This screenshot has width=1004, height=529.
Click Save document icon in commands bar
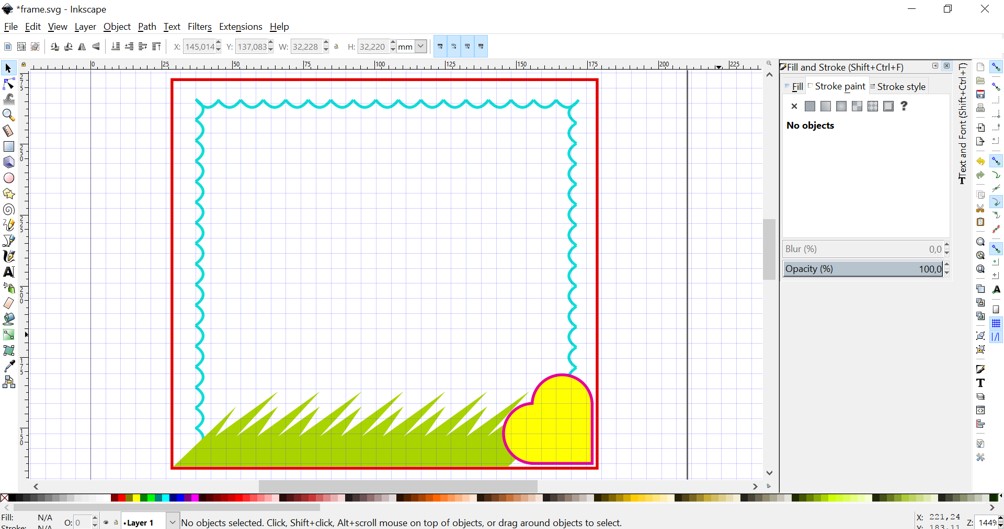pos(980,94)
